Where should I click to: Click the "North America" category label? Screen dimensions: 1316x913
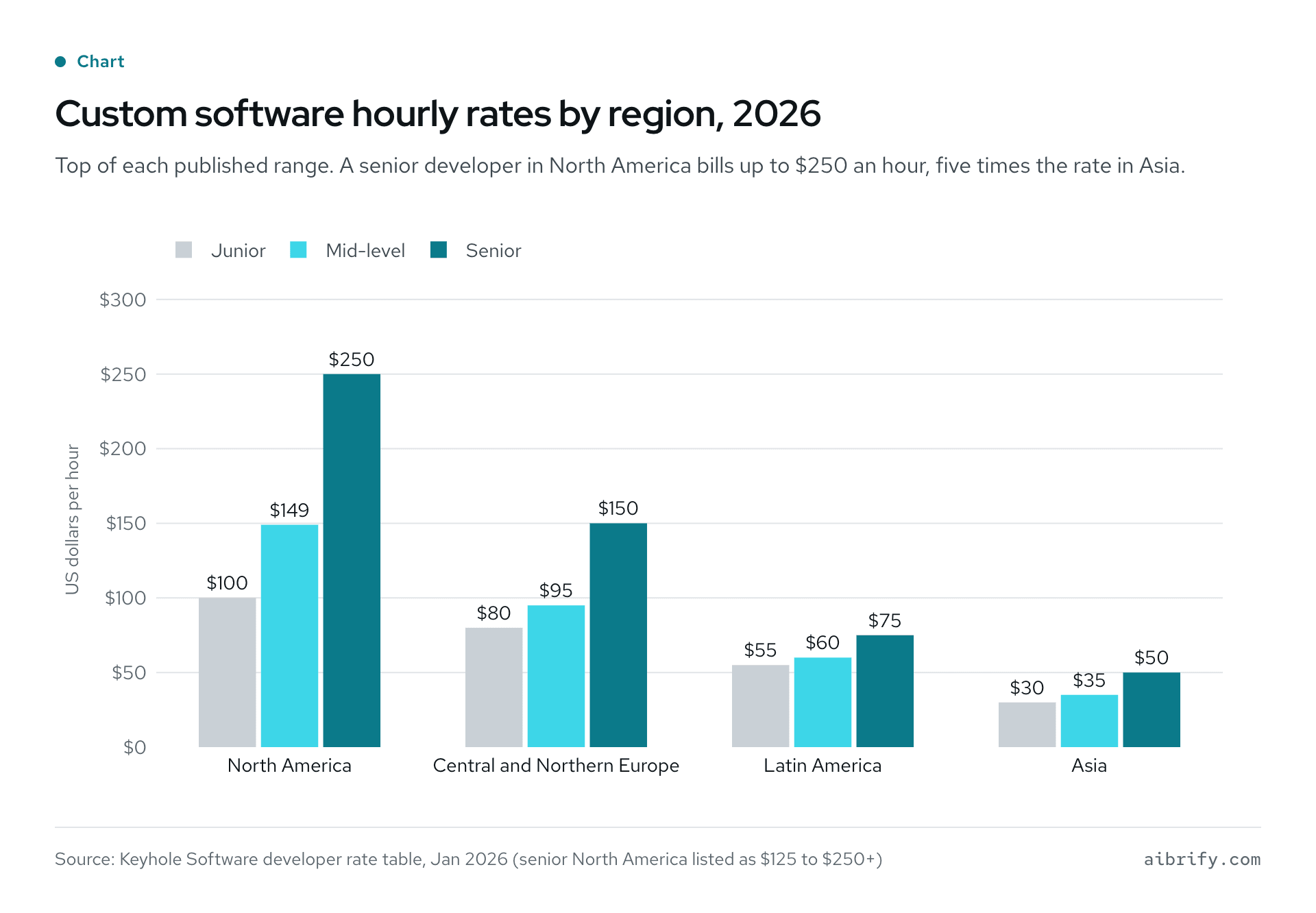[289, 765]
